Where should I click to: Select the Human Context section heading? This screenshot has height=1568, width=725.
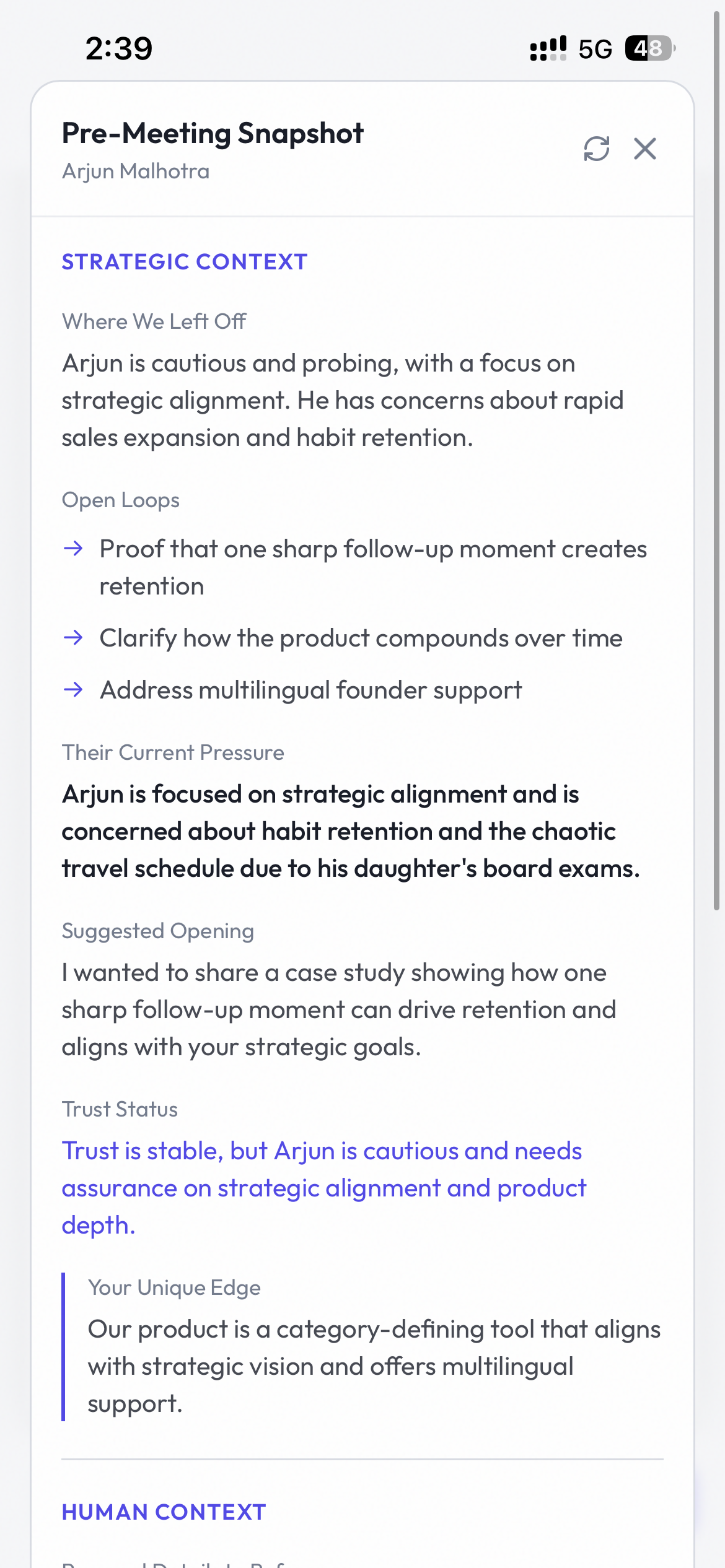pos(164,1512)
